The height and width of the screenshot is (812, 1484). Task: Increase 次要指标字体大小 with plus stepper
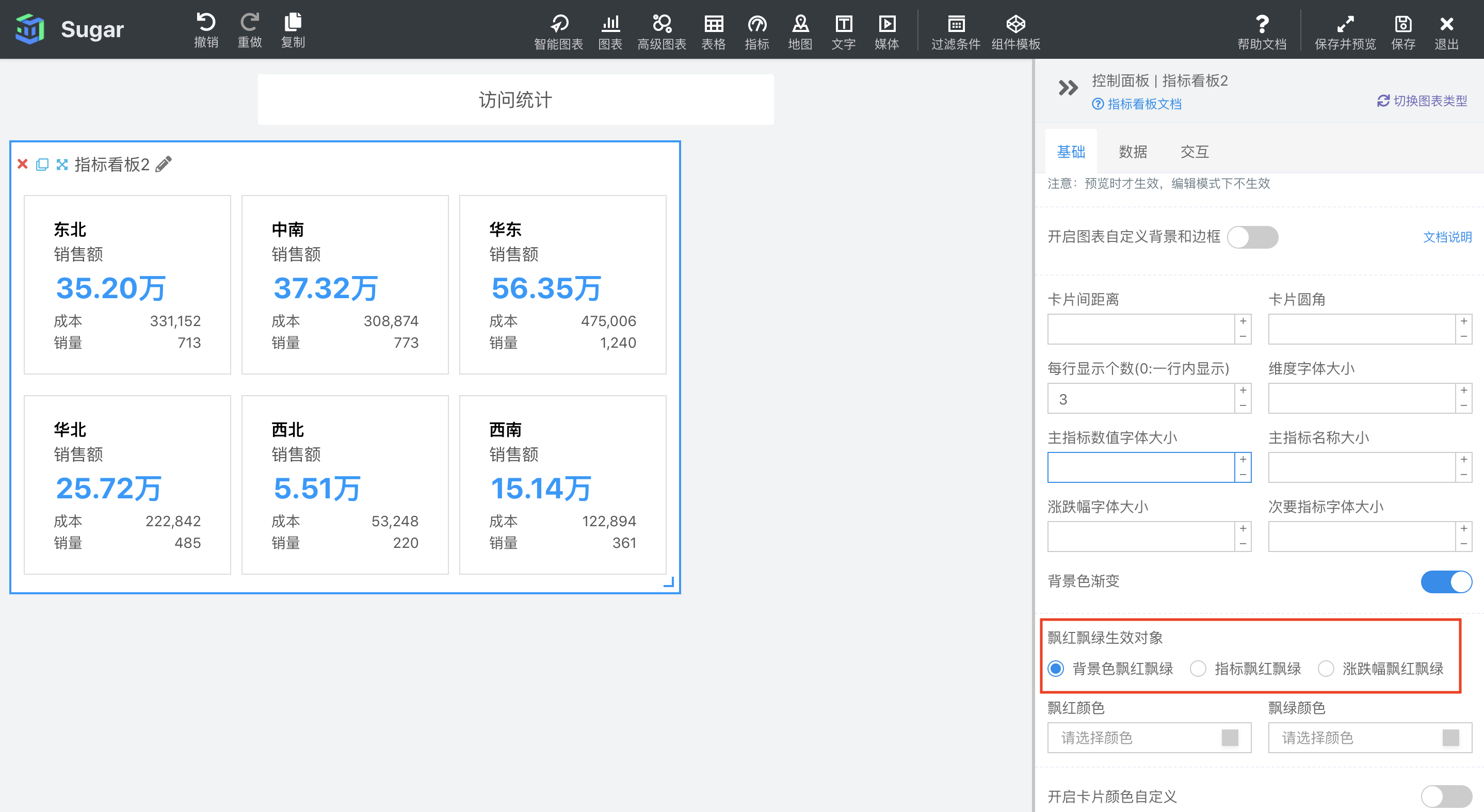click(x=1463, y=529)
